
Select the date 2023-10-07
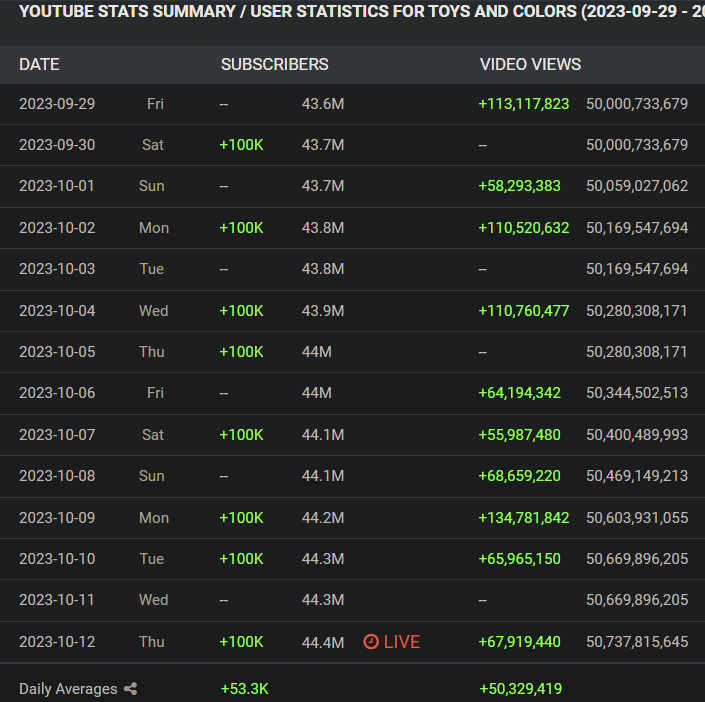click(x=57, y=435)
